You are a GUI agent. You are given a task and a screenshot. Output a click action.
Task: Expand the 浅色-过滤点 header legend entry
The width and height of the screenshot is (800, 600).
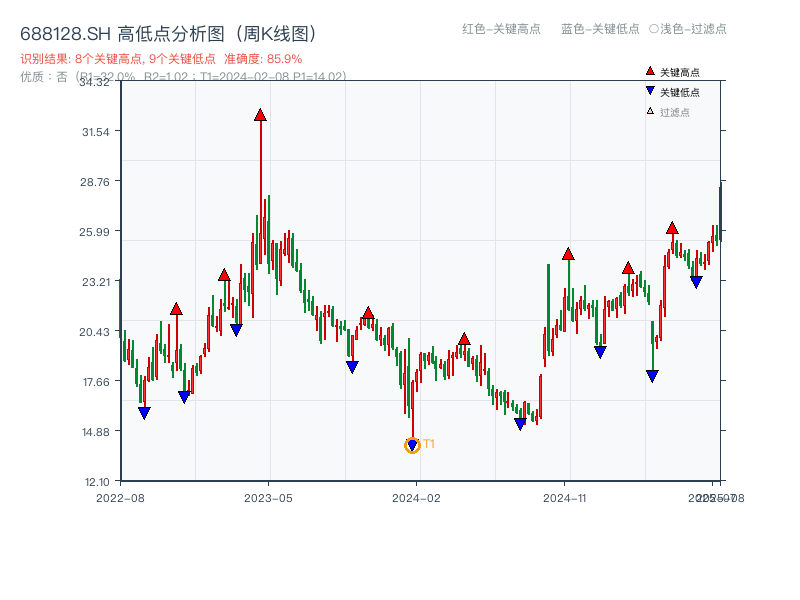[688, 30]
